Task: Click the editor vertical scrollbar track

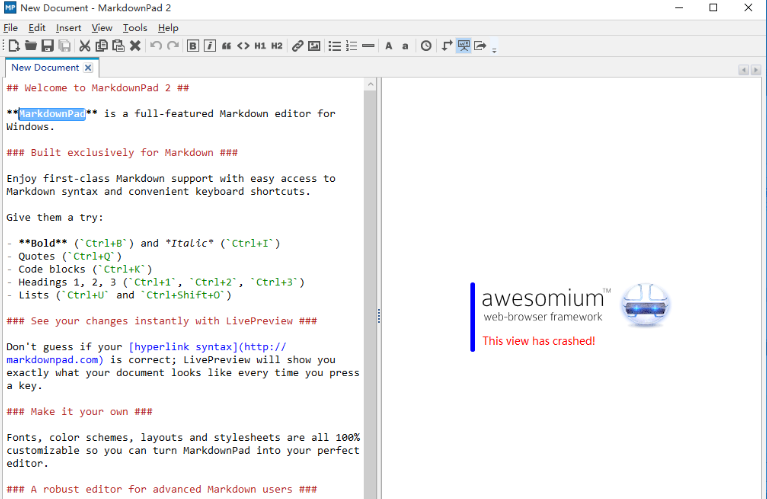Action: [x=370, y=294]
